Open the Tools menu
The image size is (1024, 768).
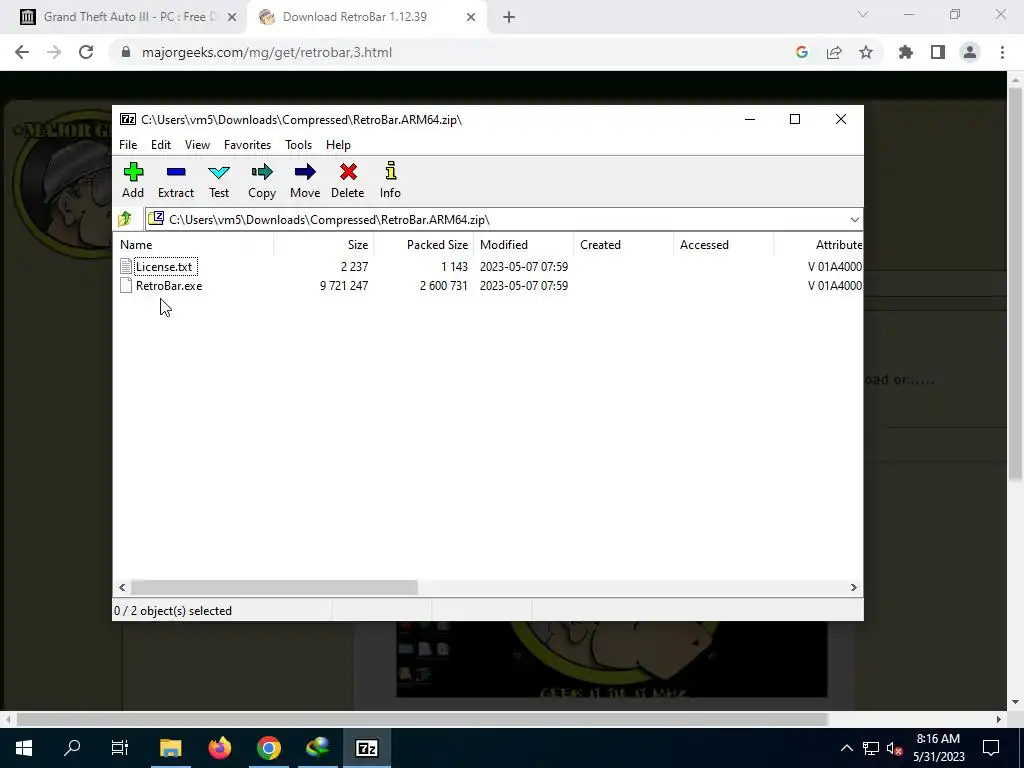tap(298, 145)
